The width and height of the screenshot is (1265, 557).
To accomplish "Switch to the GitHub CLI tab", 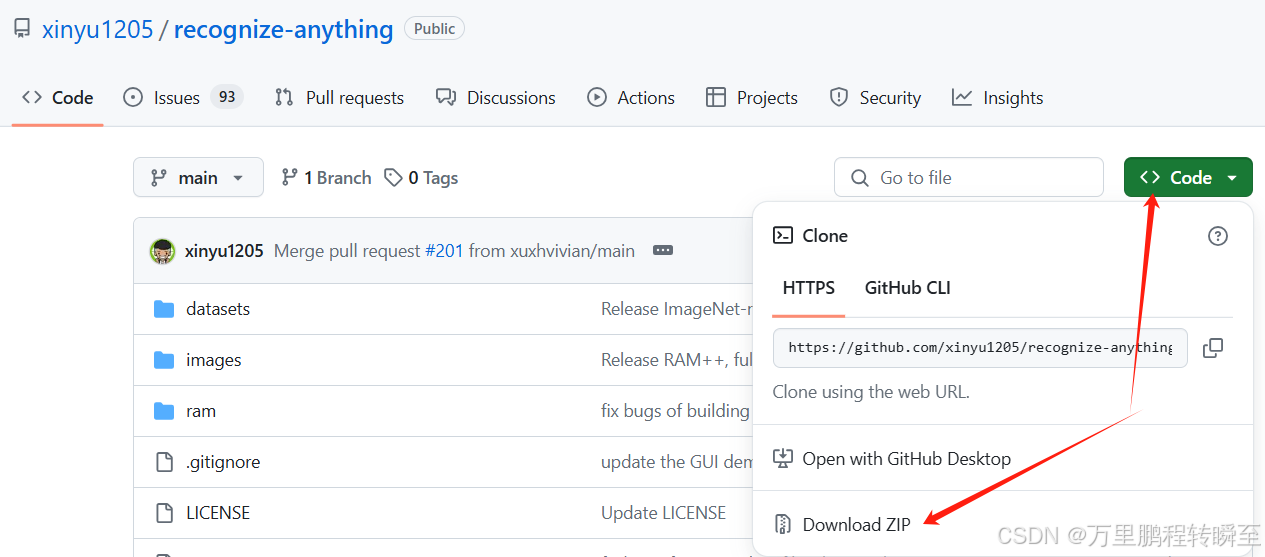I will (907, 288).
